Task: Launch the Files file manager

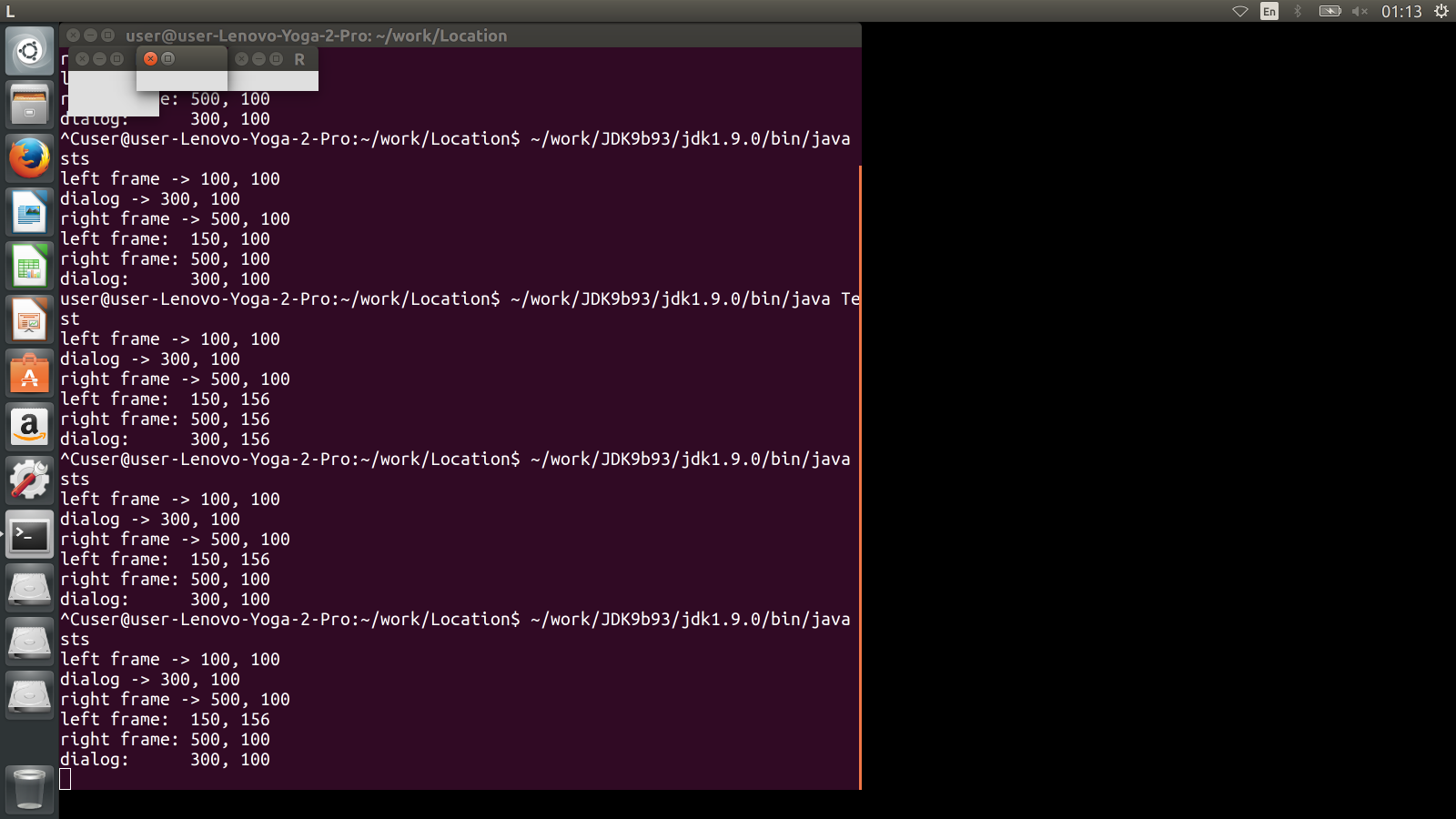Action: tap(29, 105)
